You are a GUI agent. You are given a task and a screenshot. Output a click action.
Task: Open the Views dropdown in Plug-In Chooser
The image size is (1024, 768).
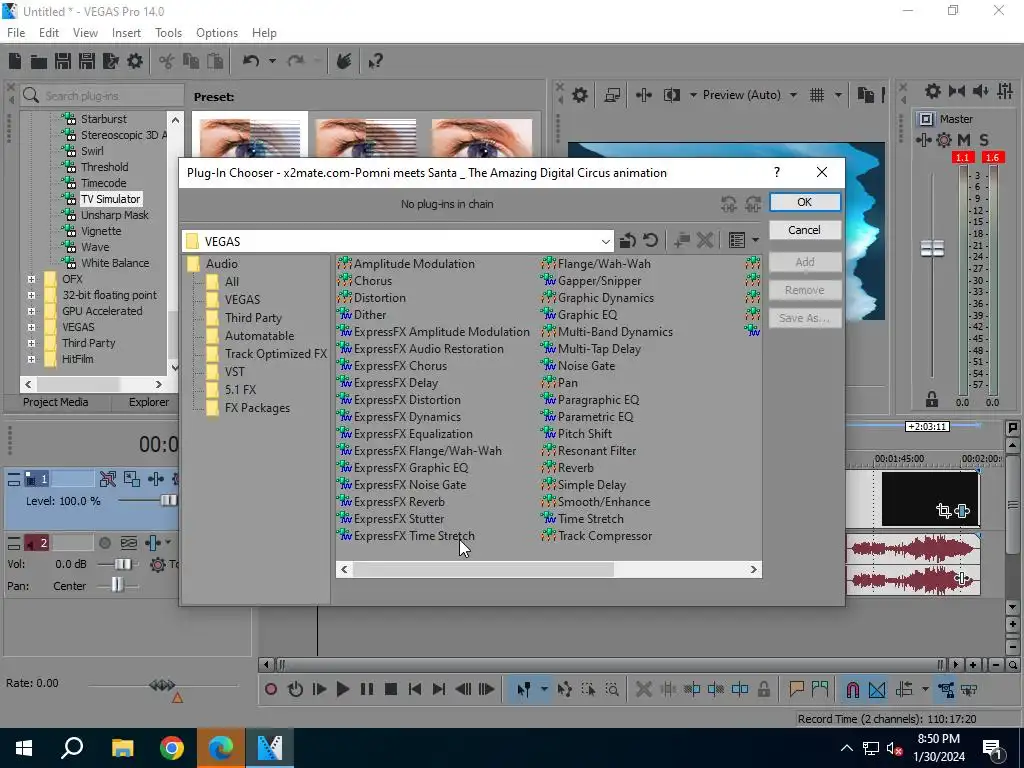(x=756, y=240)
